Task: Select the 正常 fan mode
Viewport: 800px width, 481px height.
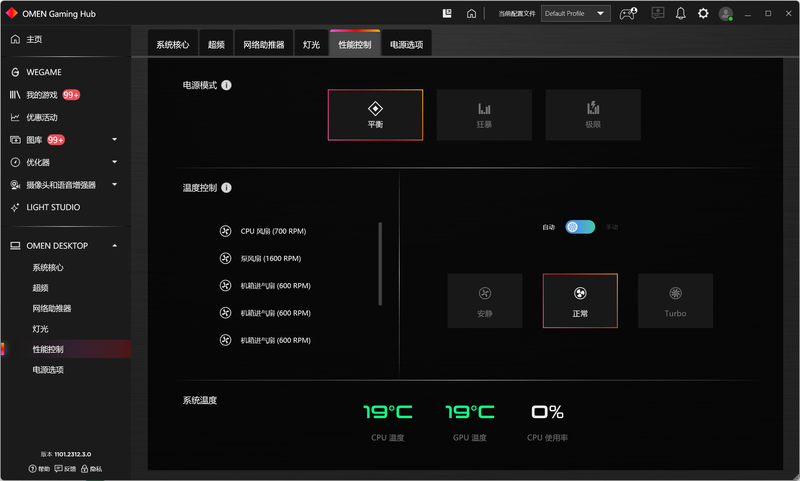Action: [x=580, y=300]
